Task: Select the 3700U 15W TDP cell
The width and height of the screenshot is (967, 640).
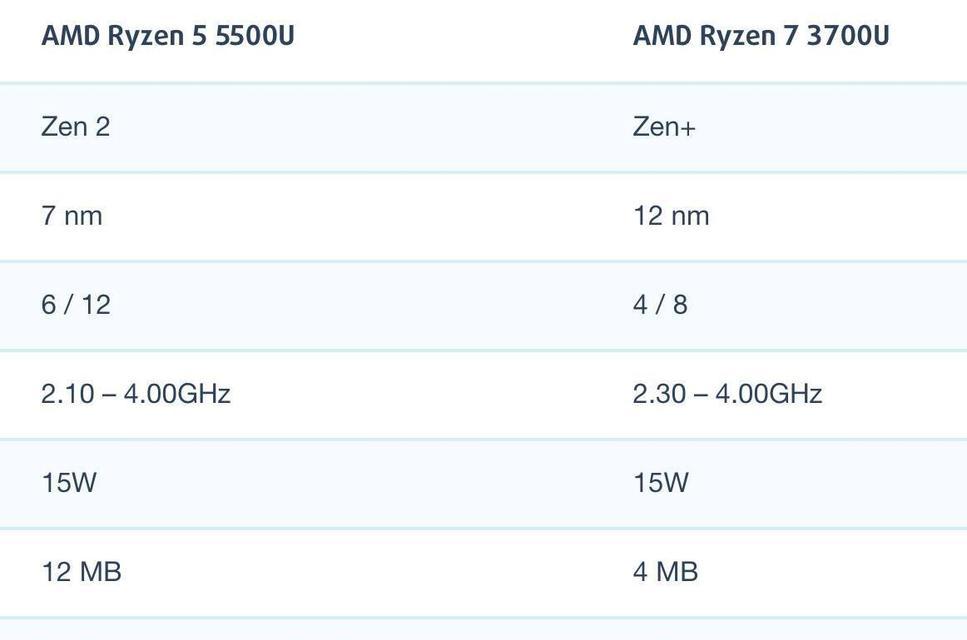Action: tap(660, 482)
